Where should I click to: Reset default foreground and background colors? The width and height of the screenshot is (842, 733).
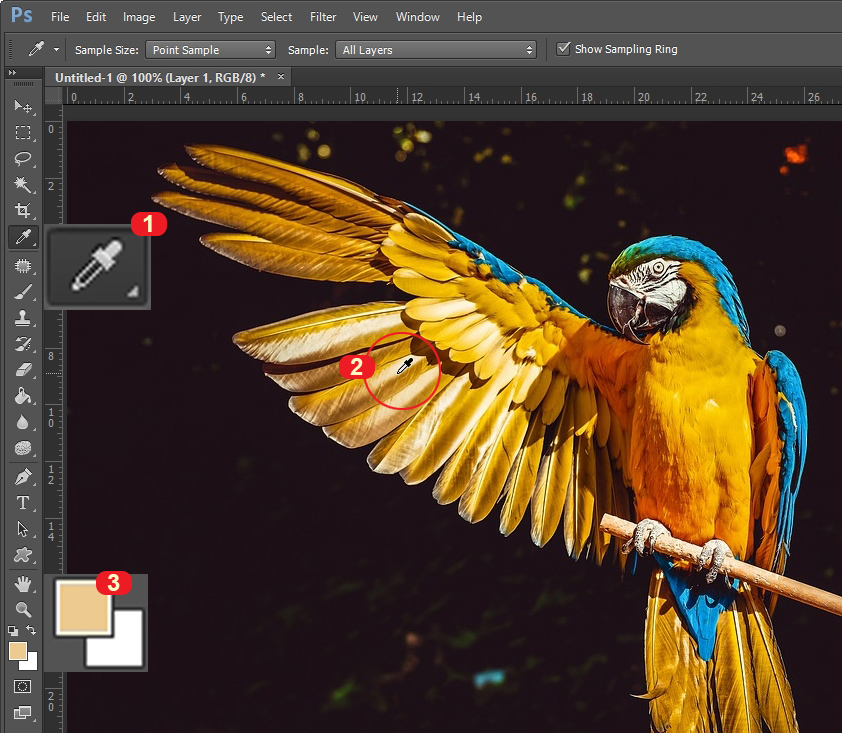(x=13, y=630)
